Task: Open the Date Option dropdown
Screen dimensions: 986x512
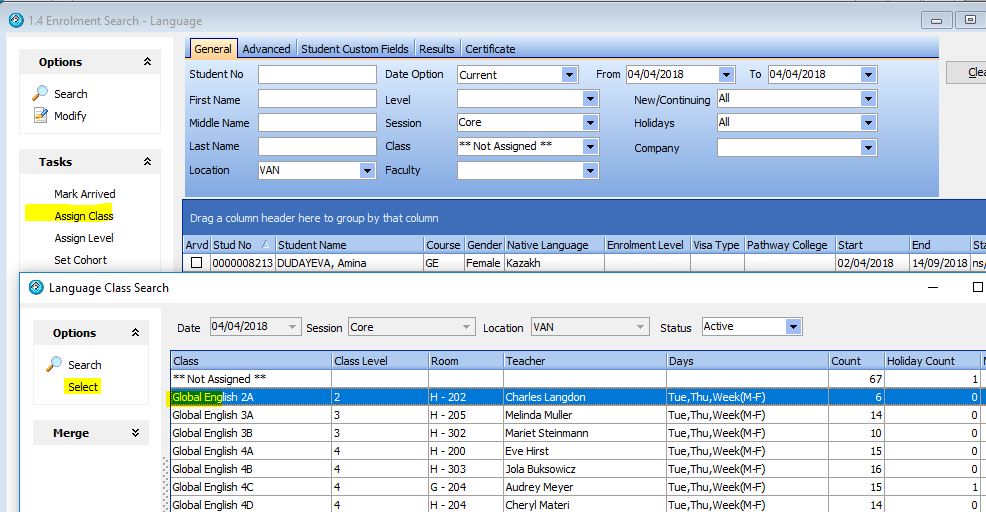Action: pos(568,75)
